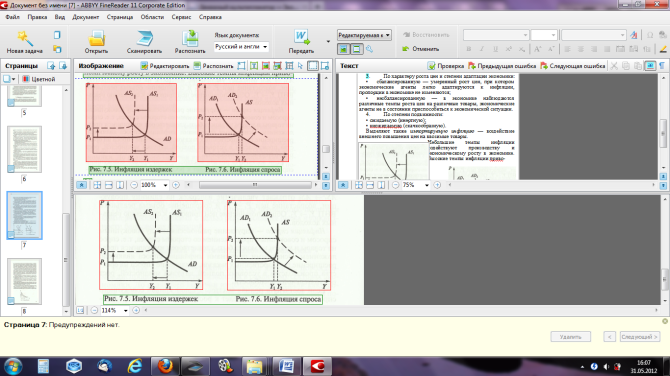The height and width of the screenshot is (376, 670).
Task: Toggle the pin button at Текст panel bottom-left
Action: point(343,185)
